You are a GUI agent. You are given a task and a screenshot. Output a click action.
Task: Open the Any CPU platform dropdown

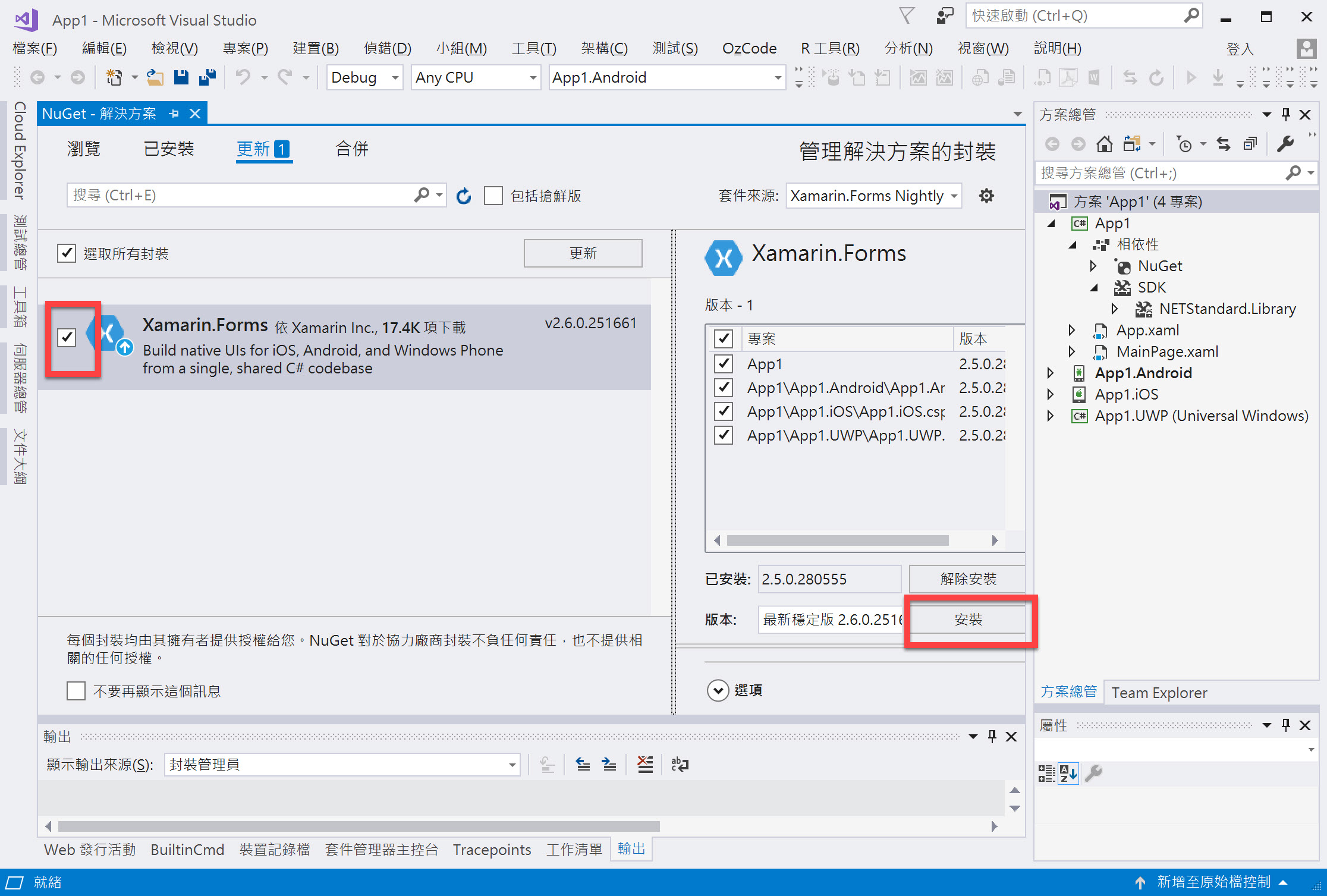476,77
